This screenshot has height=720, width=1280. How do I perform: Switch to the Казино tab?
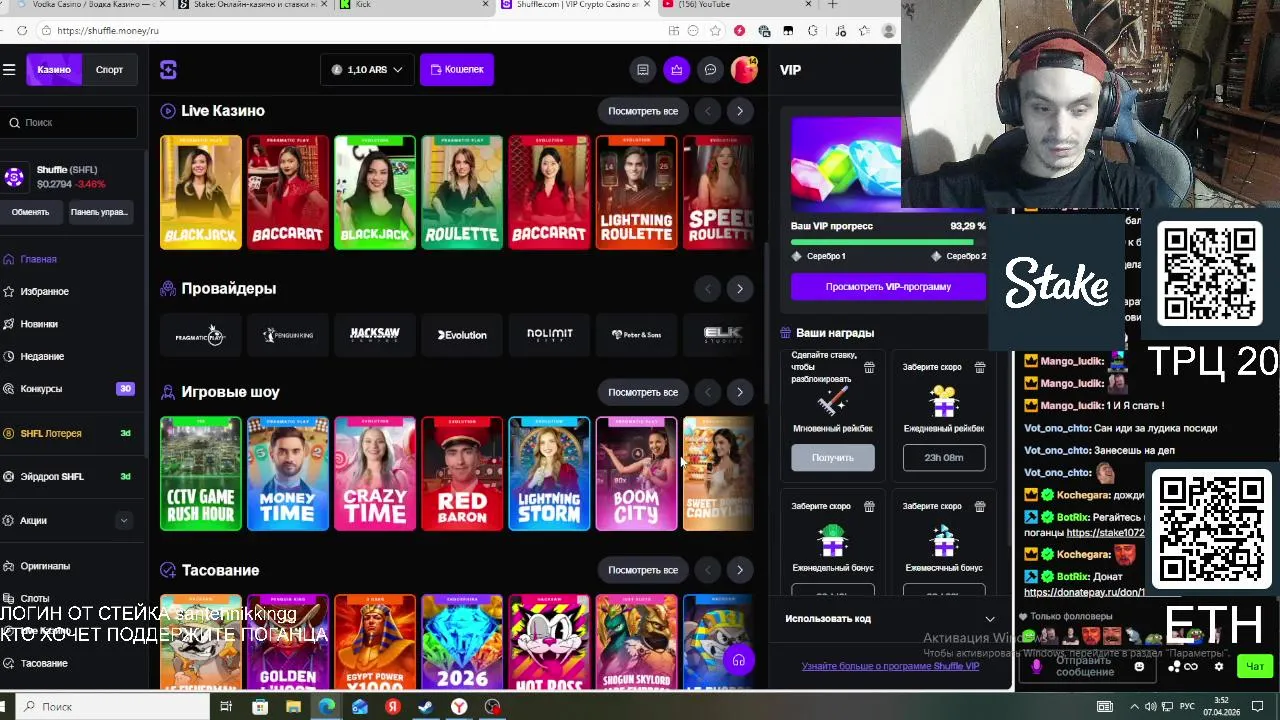tap(54, 69)
